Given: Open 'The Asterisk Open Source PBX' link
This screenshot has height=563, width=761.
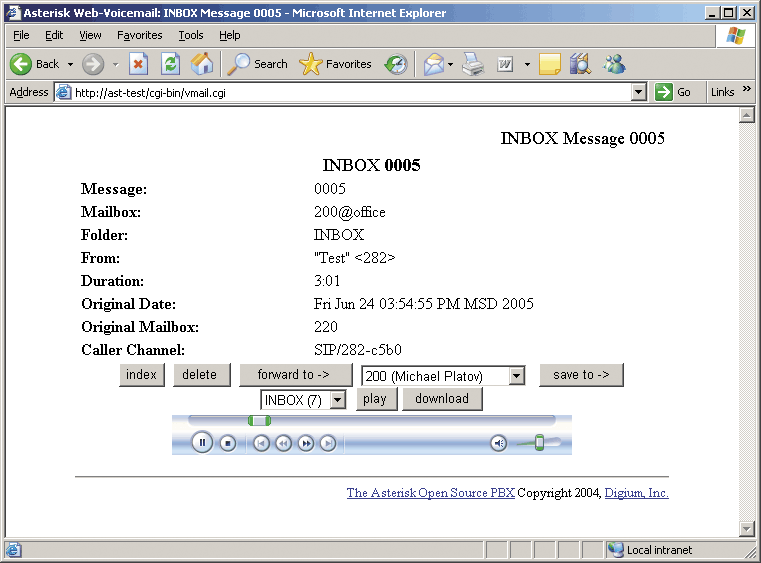Looking at the screenshot, I should (430, 493).
